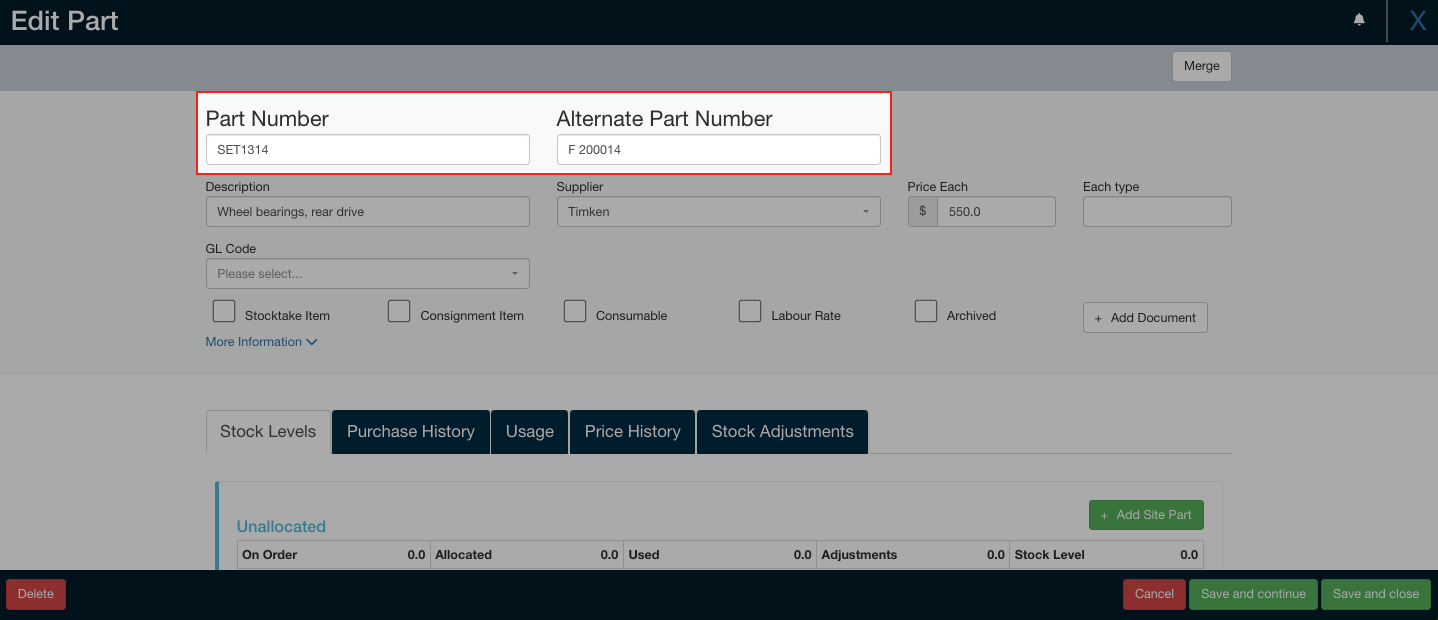Open the Price History tab
Image resolution: width=1438 pixels, height=620 pixels.
[631, 431]
